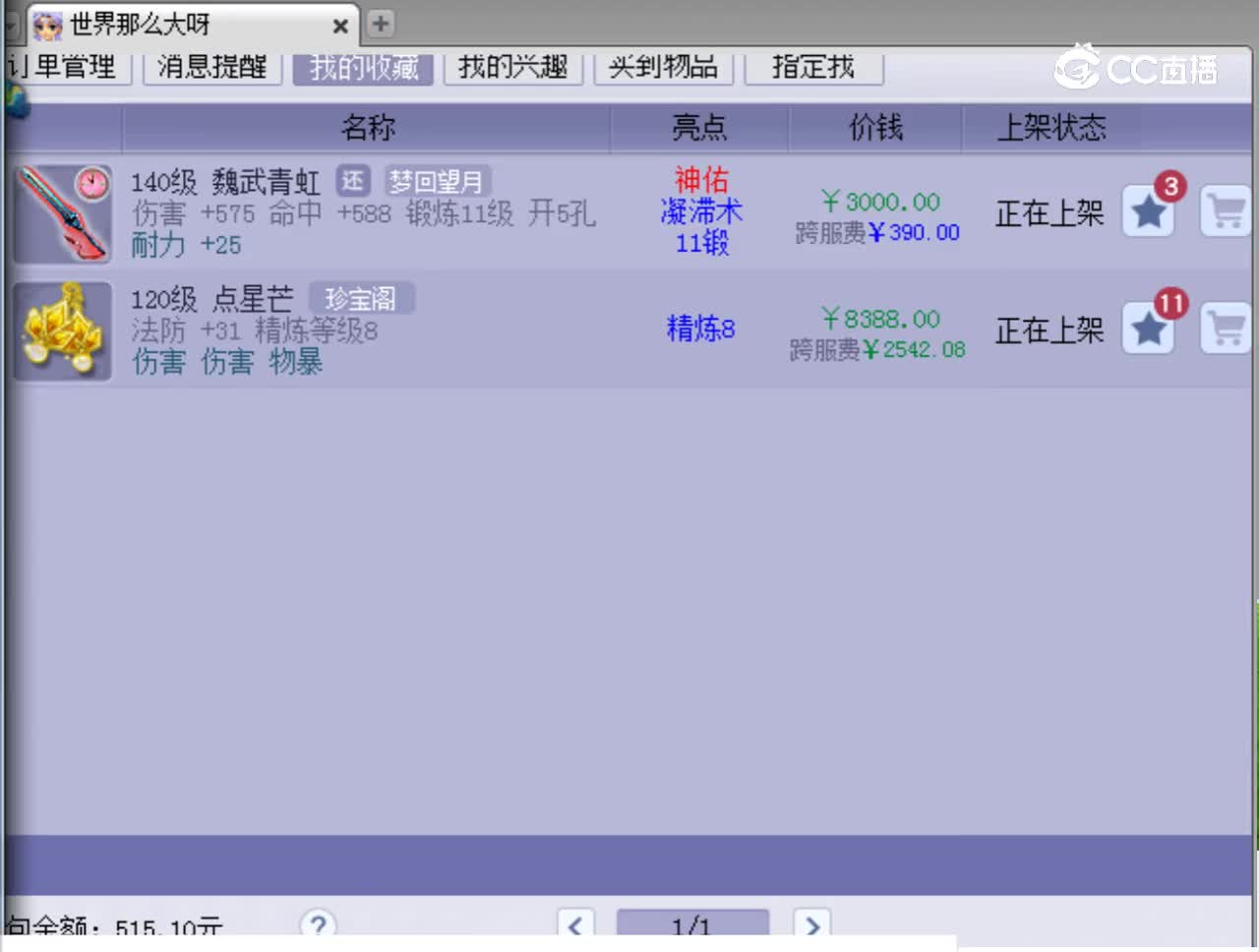The image size is (1259, 952).
Task: Open the 消息提醒 tab
Action: (212, 67)
